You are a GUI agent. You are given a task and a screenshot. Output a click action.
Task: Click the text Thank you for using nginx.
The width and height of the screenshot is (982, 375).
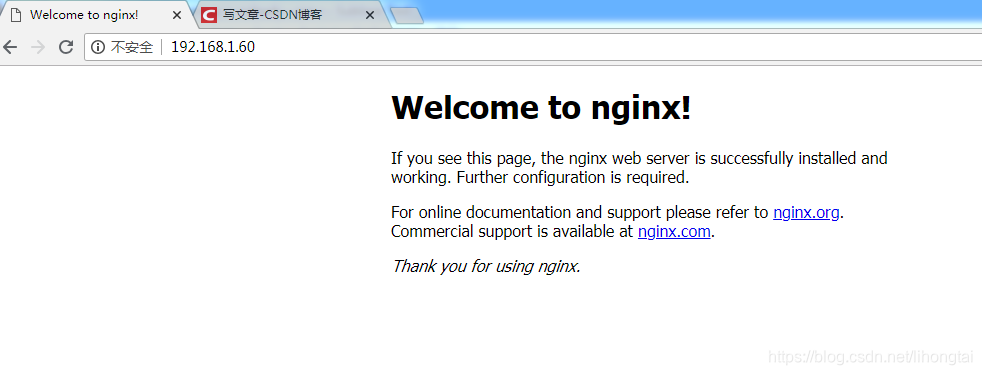pos(486,267)
